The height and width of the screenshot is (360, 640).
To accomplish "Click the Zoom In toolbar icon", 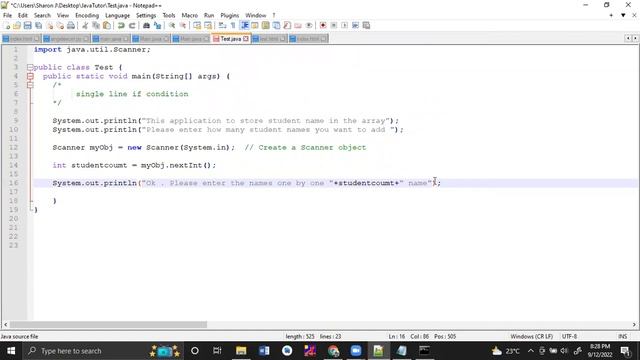I will click(x=171, y=25).
